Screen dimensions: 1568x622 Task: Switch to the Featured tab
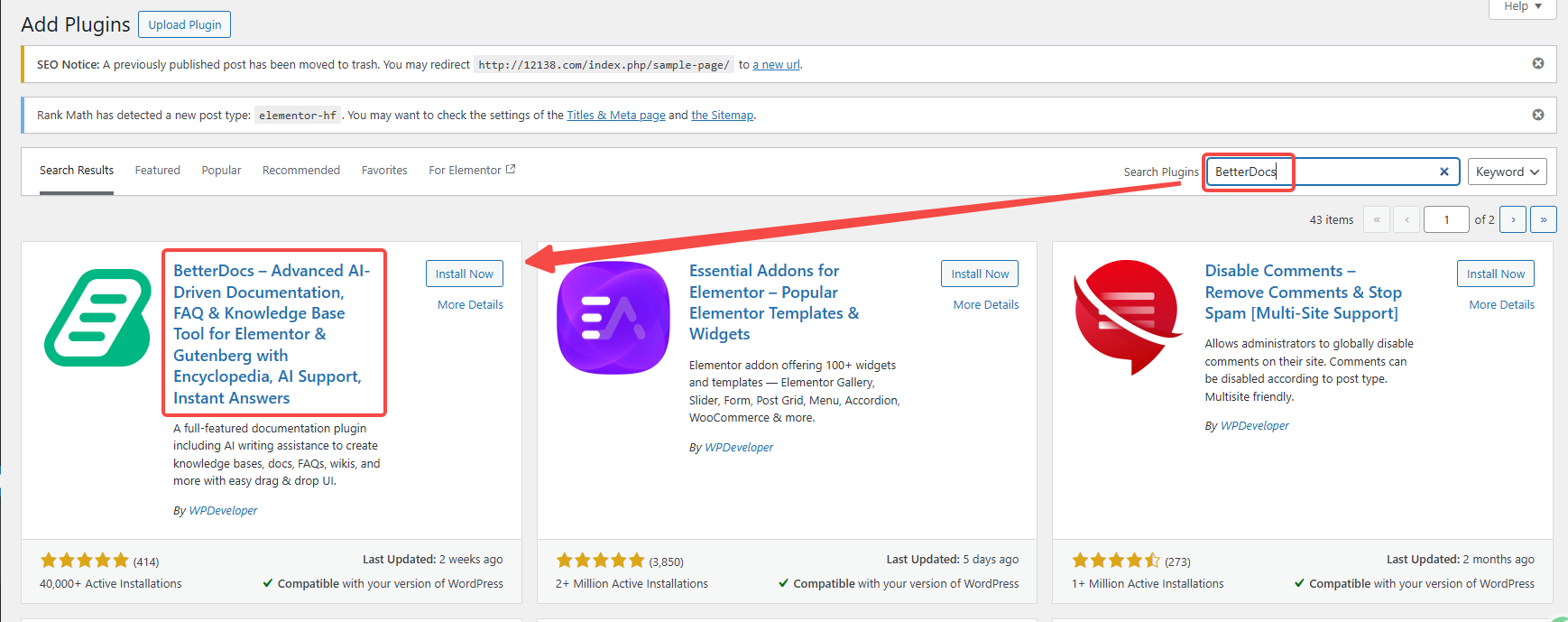coord(157,170)
